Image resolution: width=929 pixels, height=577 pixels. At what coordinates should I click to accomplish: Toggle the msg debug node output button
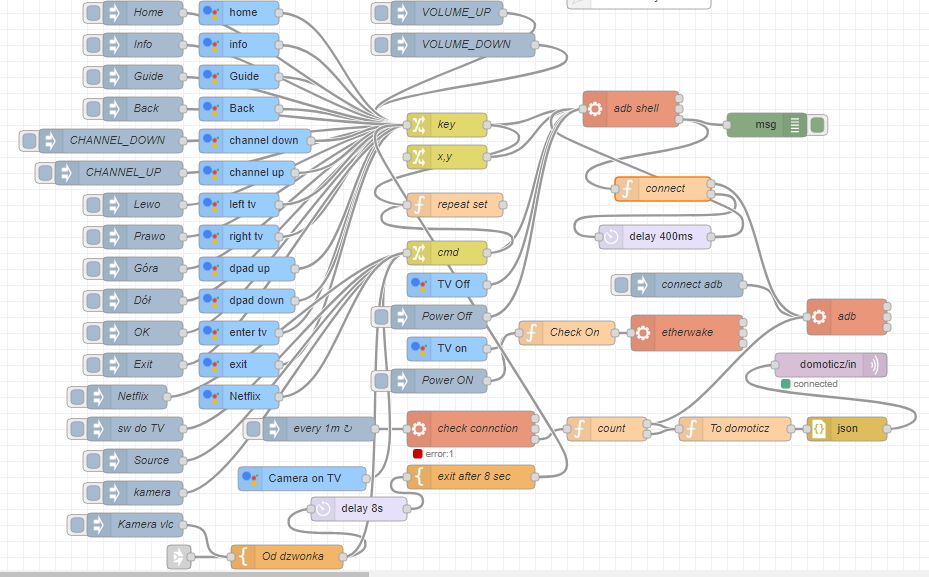click(818, 125)
